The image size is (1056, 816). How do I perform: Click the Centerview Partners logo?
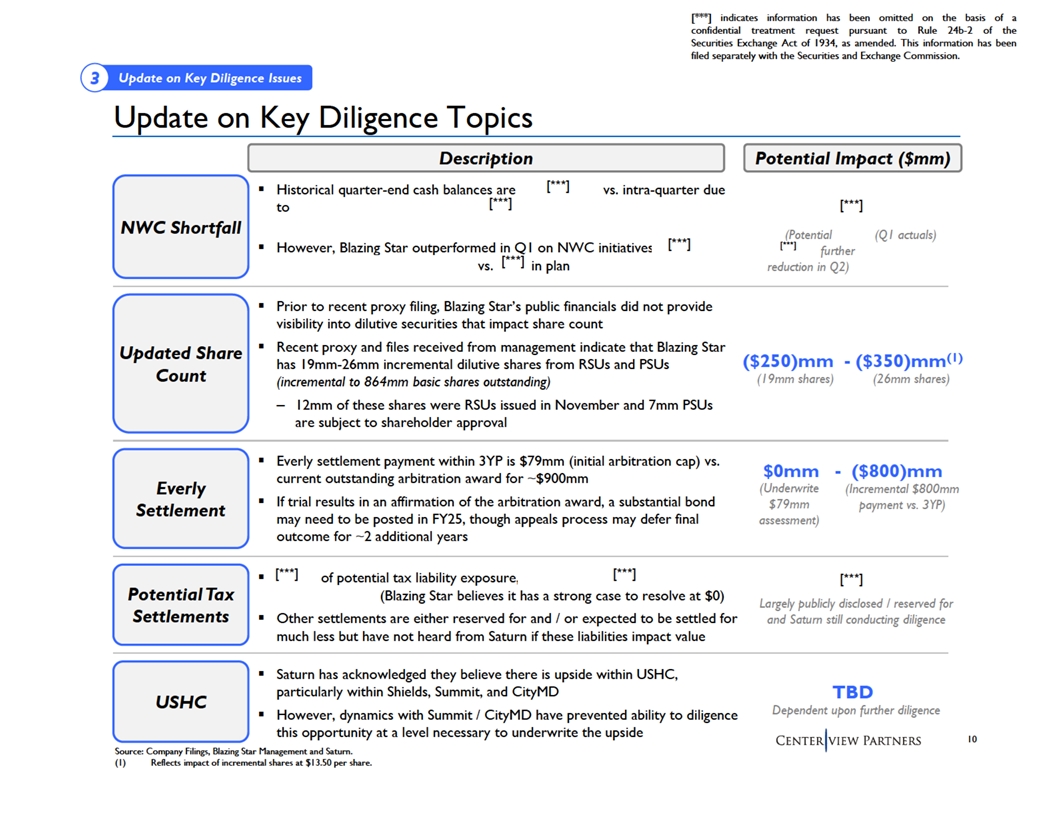point(848,741)
